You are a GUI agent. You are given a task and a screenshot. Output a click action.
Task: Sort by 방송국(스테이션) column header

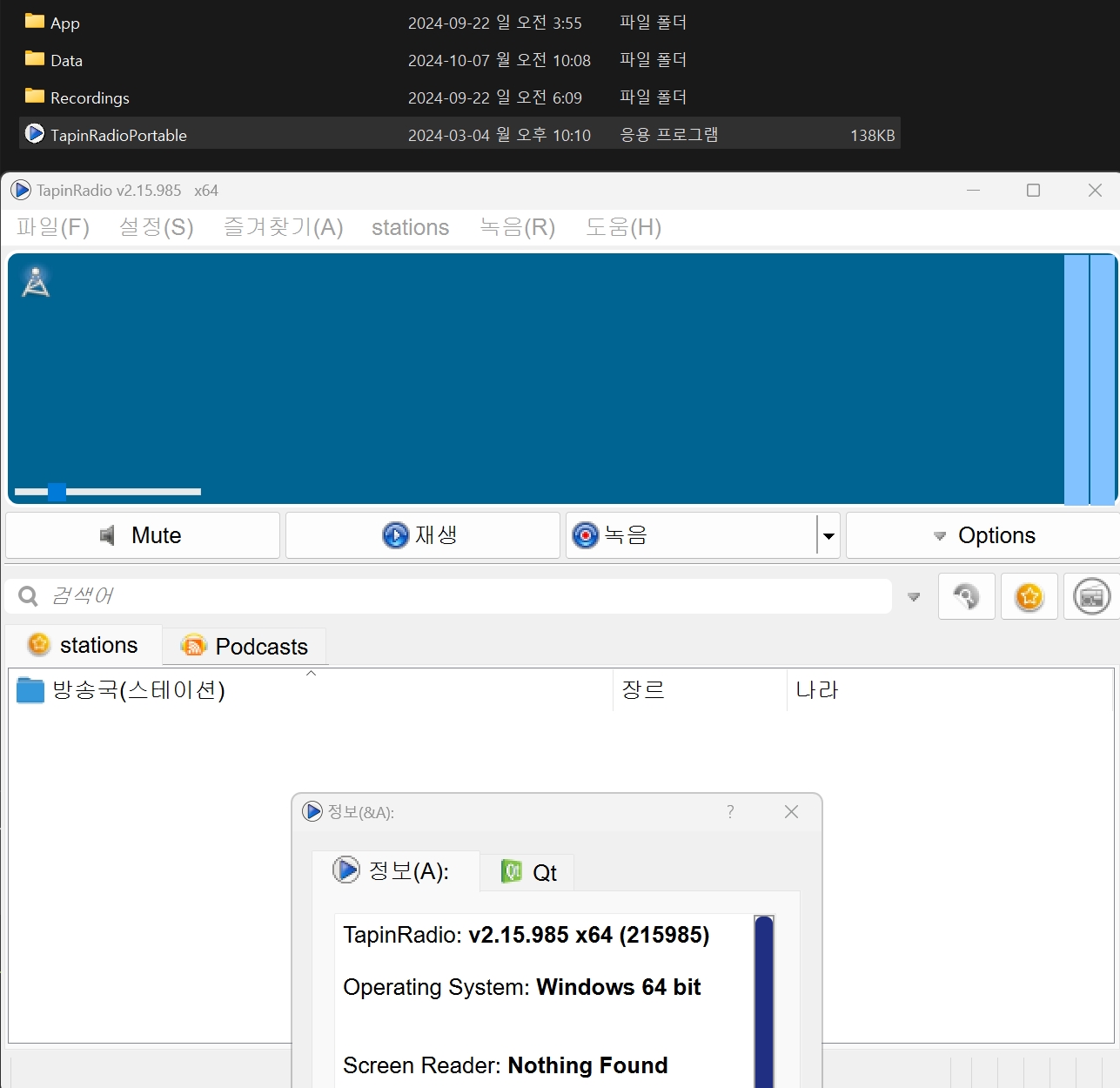click(311, 690)
